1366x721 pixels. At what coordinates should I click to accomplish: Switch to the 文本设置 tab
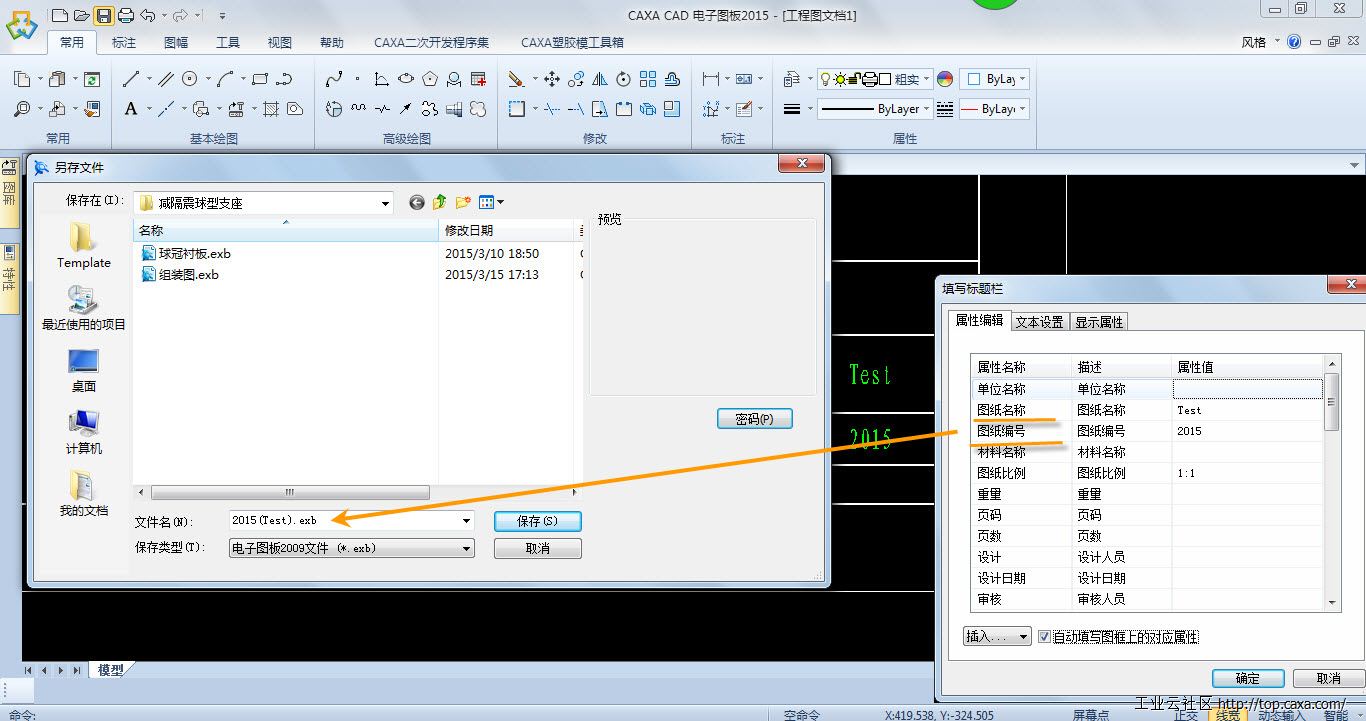point(1039,322)
